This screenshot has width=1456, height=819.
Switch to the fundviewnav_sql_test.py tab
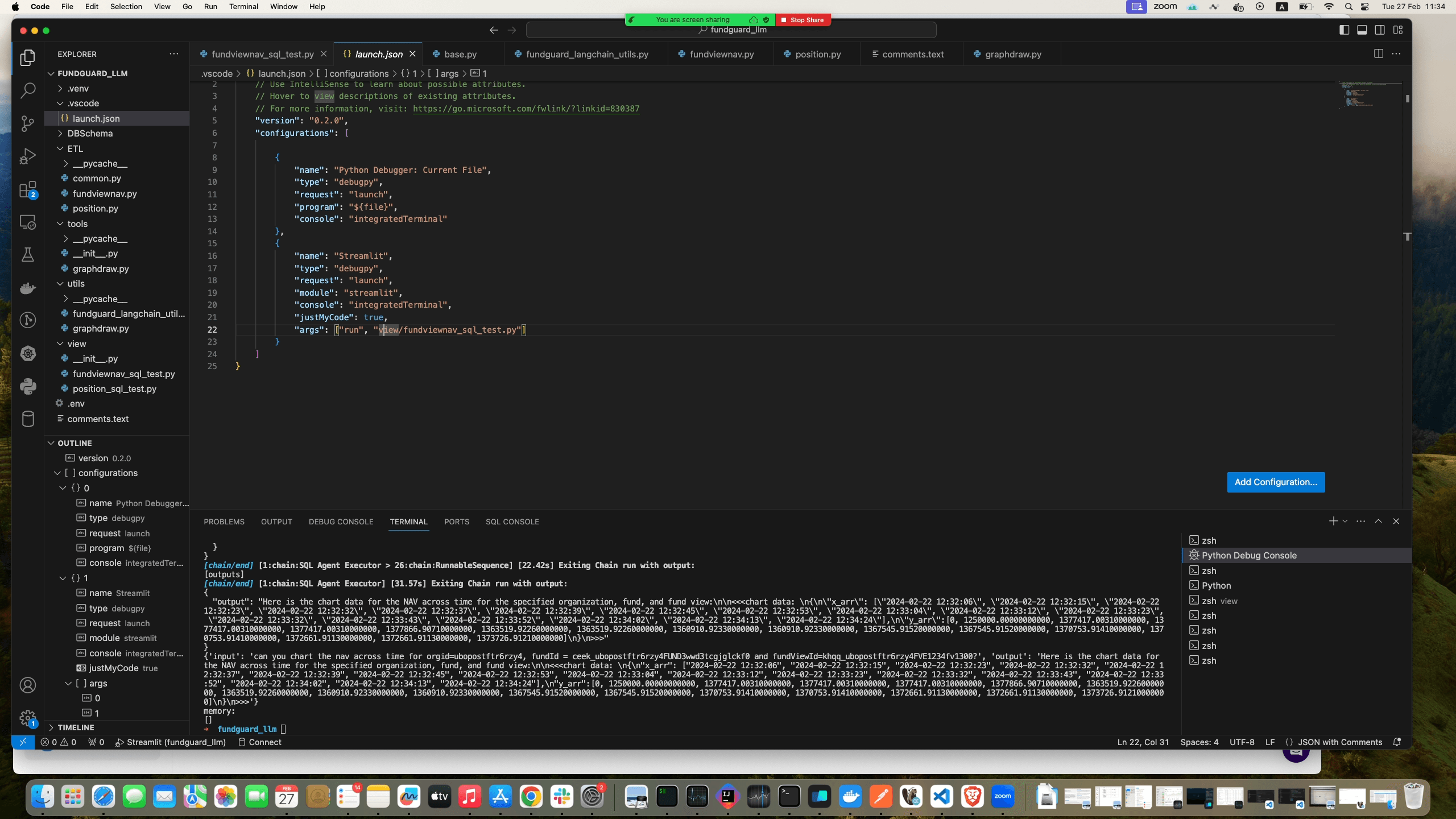262,54
